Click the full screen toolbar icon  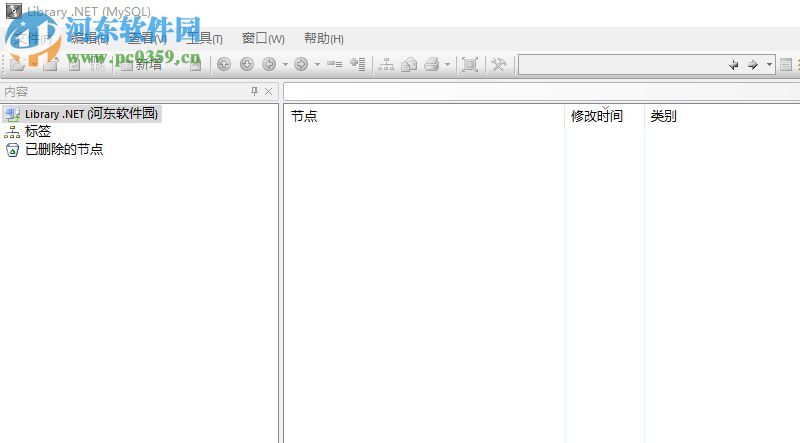[x=470, y=65]
